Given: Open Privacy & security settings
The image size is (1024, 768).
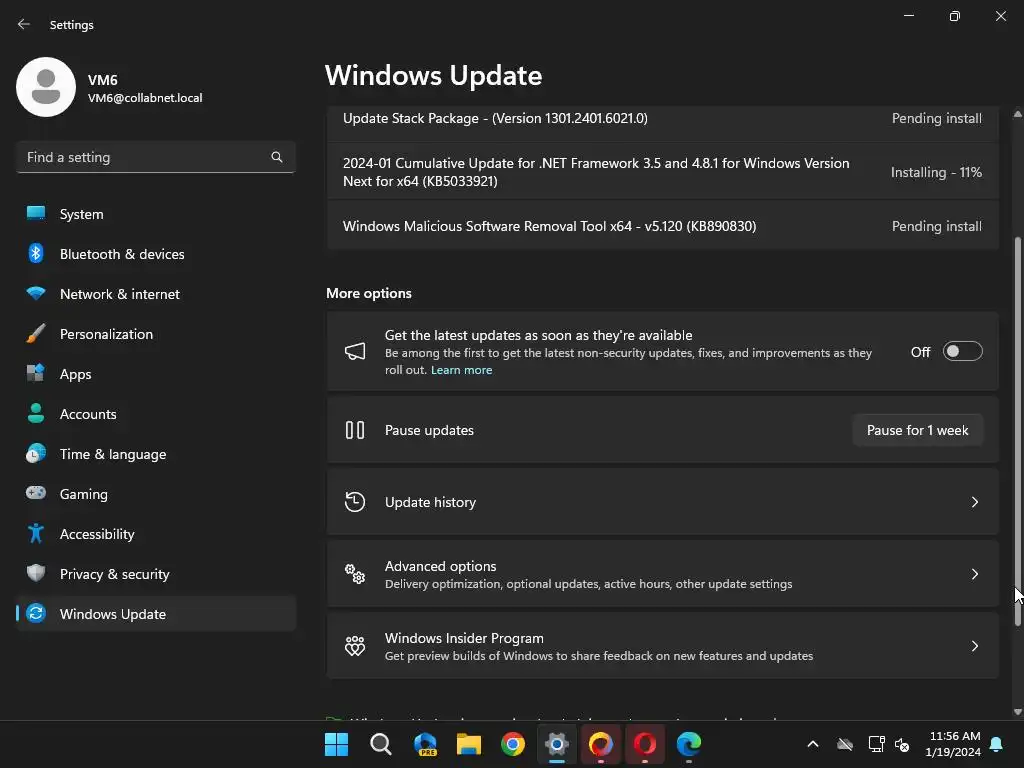Looking at the screenshot, I should [156, 573].
